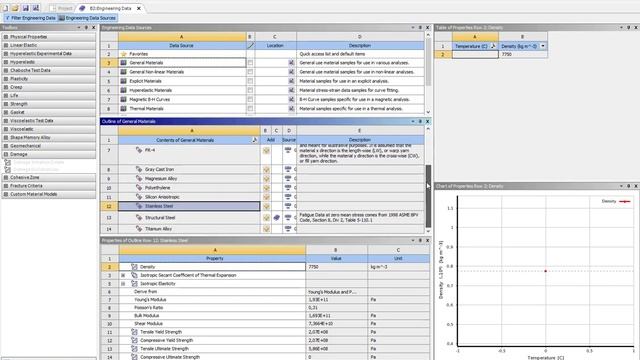Viewport: 640px width, 360px height.
Task: Tick edit checkbox for Thermal Materials
Action: 250,109
